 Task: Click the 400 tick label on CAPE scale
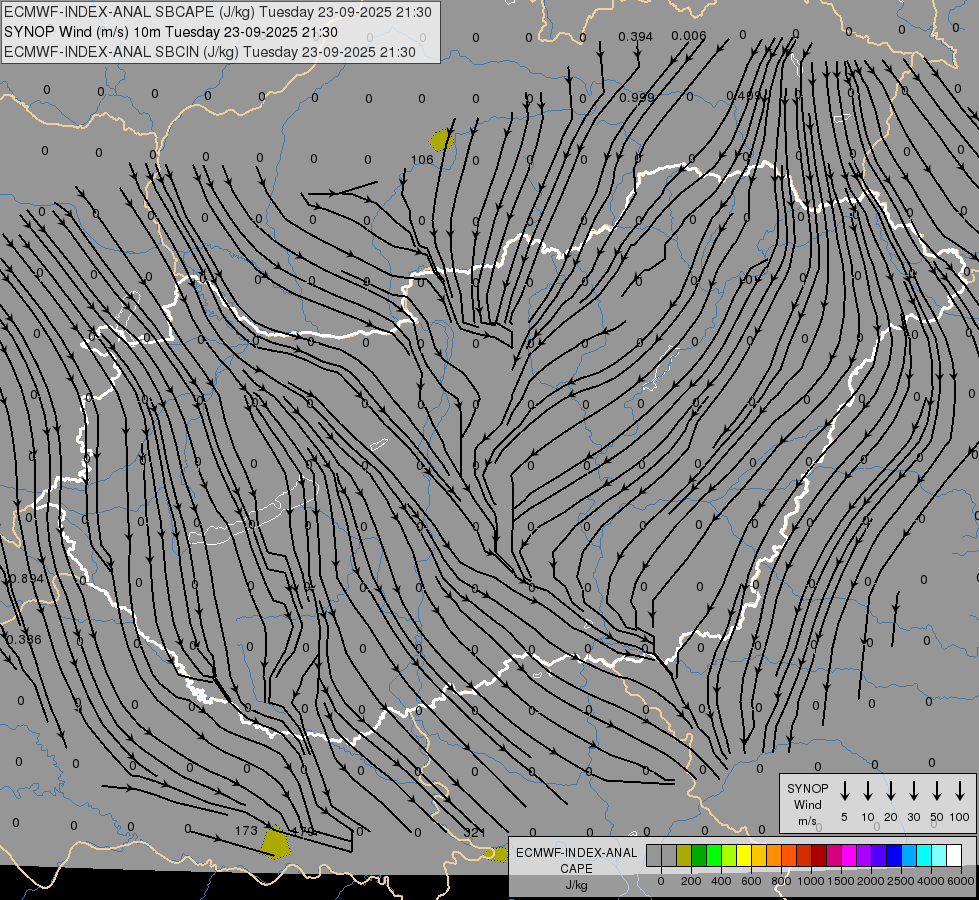pos(721,881)
